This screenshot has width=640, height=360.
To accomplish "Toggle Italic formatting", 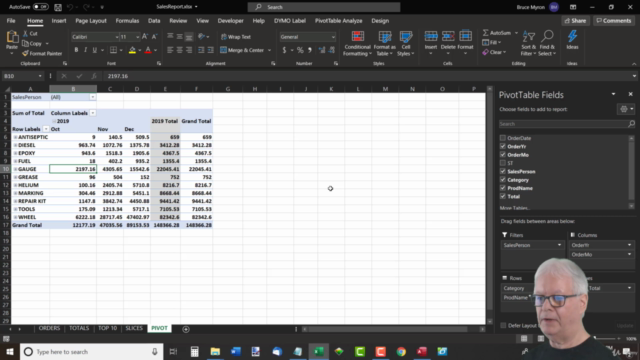I will coord(85,50).
